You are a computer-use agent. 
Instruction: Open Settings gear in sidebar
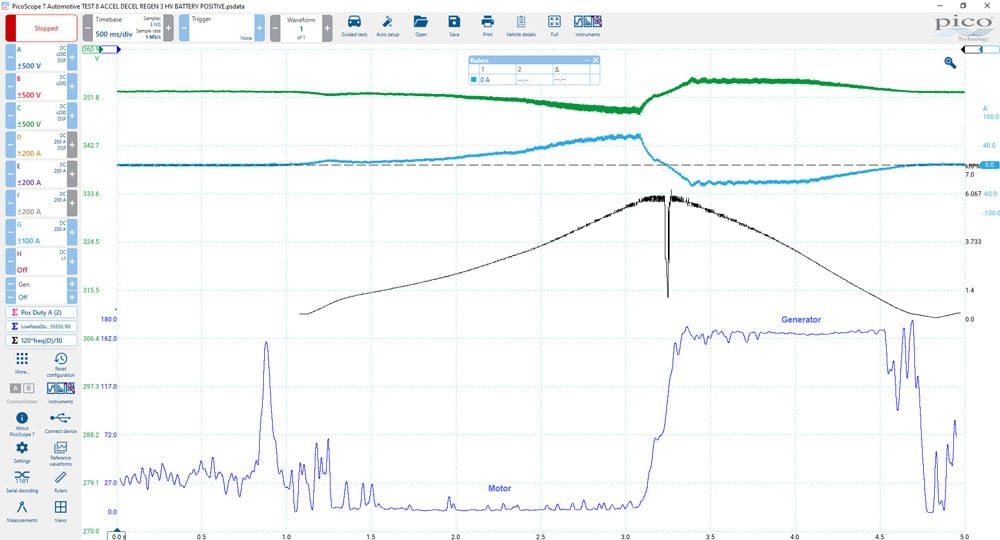22,453
